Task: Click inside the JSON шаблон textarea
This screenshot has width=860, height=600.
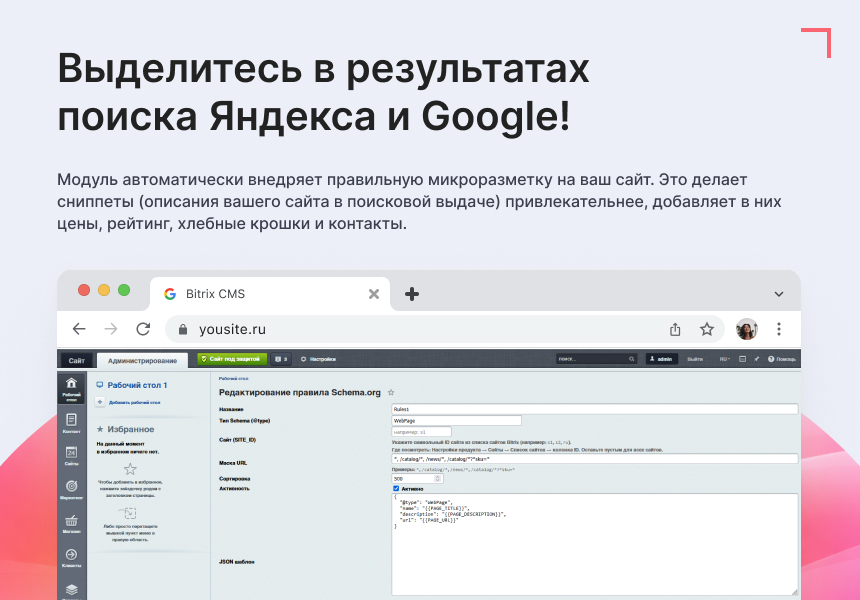Action: [x=595, y=544]
